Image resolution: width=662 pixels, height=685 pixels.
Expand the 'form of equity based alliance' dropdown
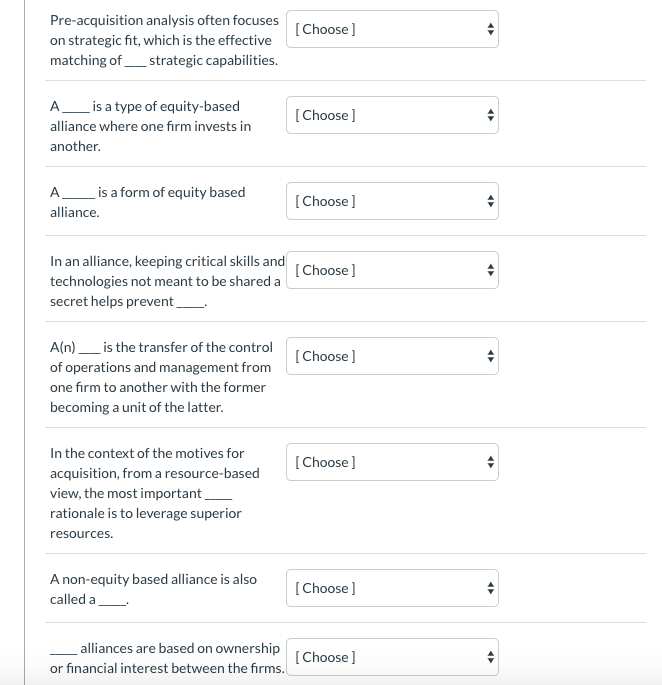[x=392, y=201]
